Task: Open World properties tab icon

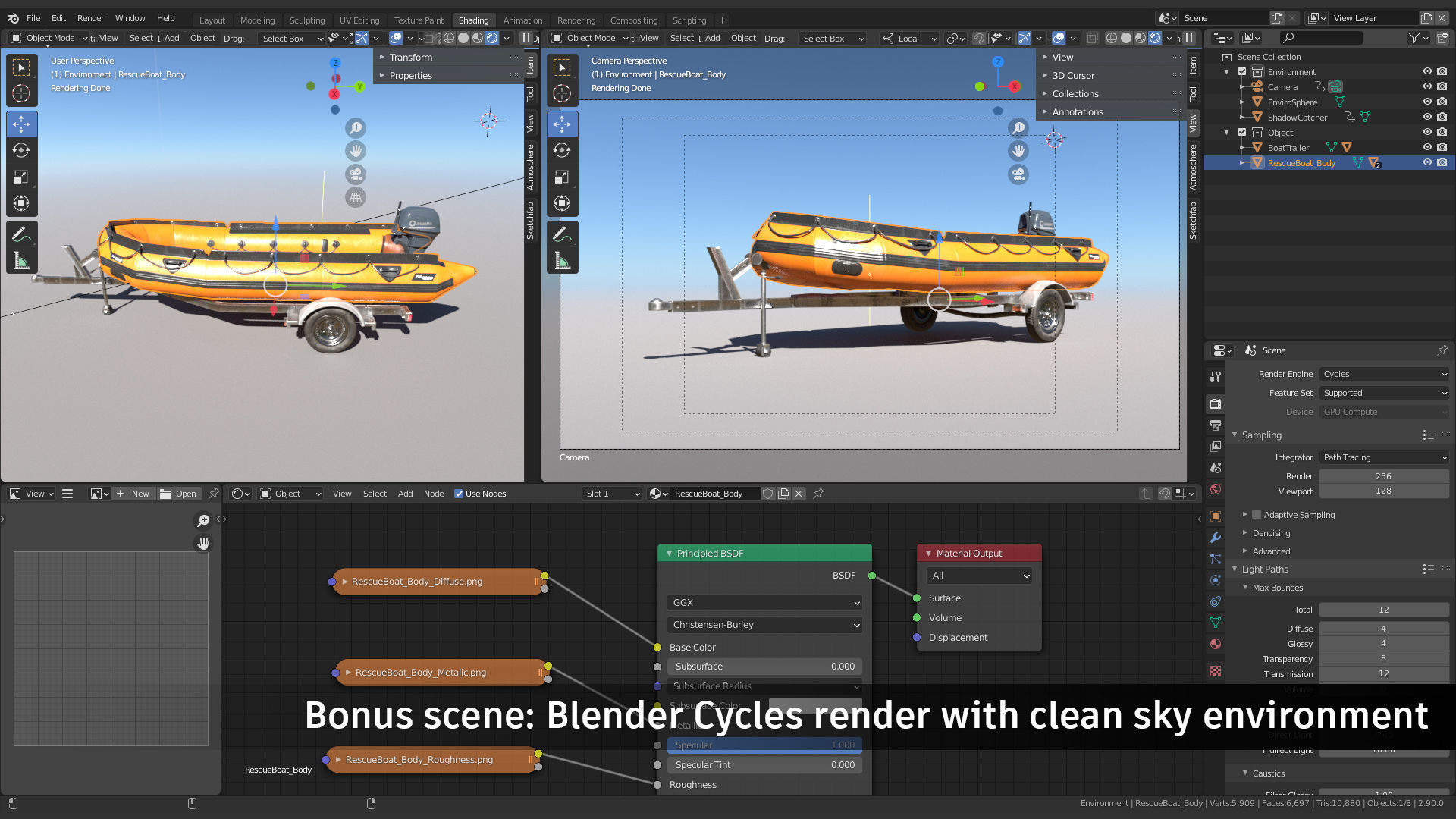Action: pyautogui.click(x=1216, y=489)
